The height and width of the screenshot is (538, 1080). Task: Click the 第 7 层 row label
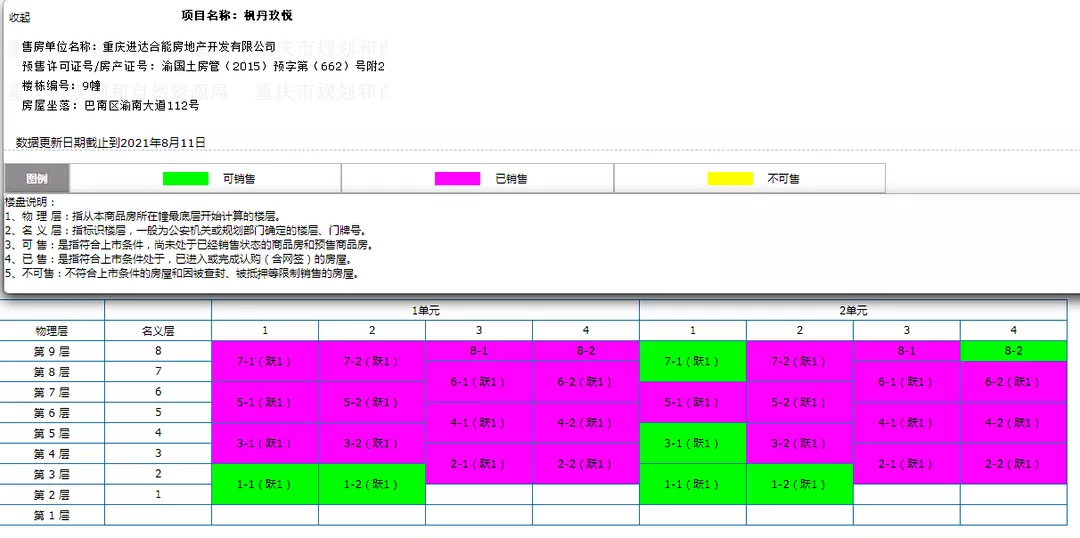tap(52, 392)
